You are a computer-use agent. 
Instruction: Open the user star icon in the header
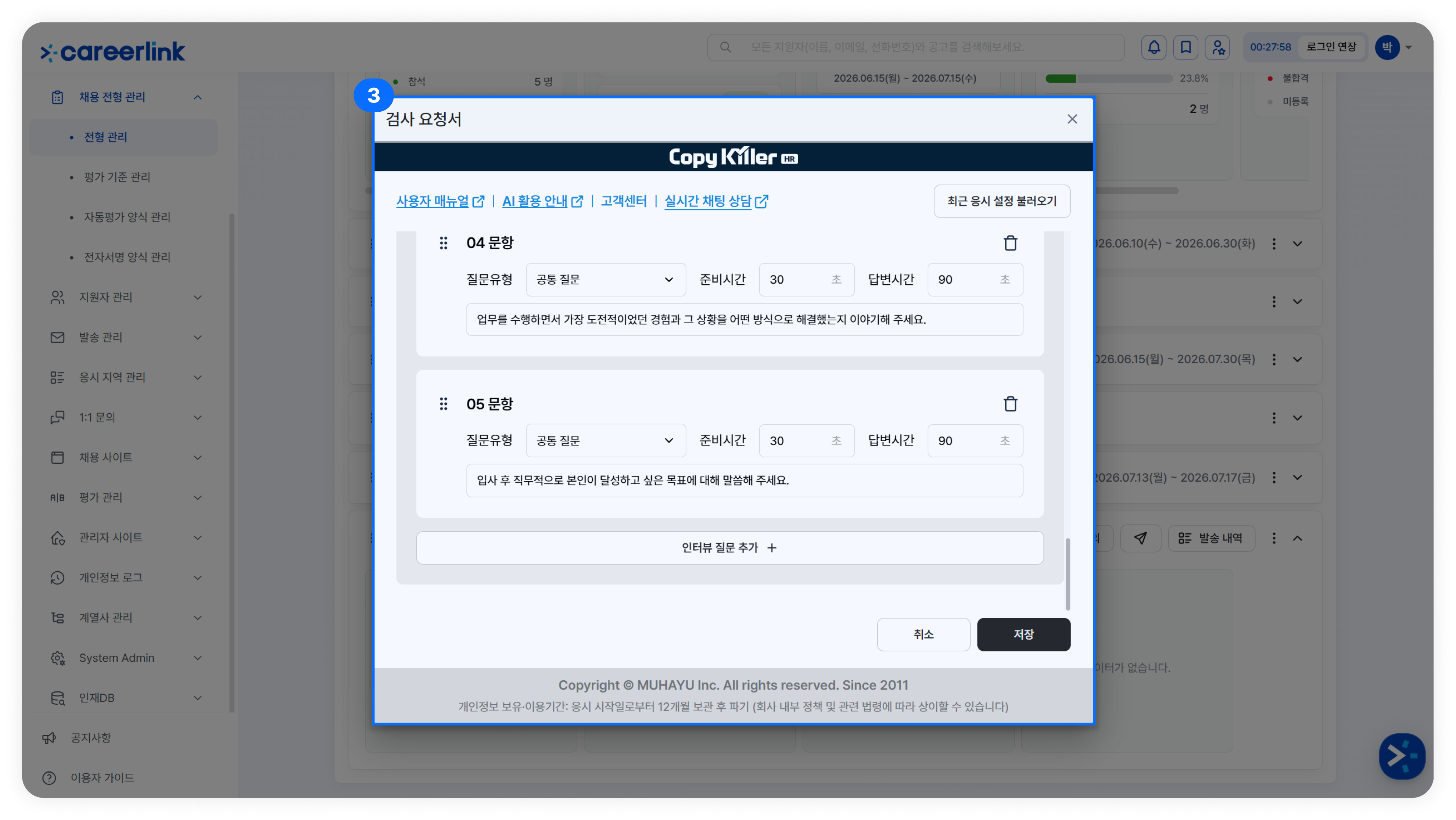point(1217,47)
